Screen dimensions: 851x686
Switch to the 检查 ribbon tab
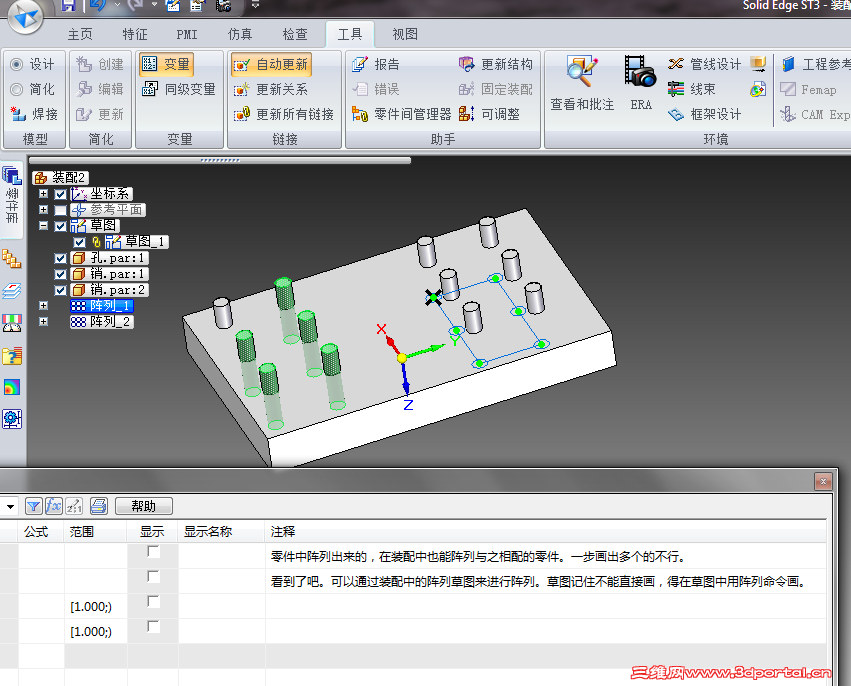pos(295,34)
